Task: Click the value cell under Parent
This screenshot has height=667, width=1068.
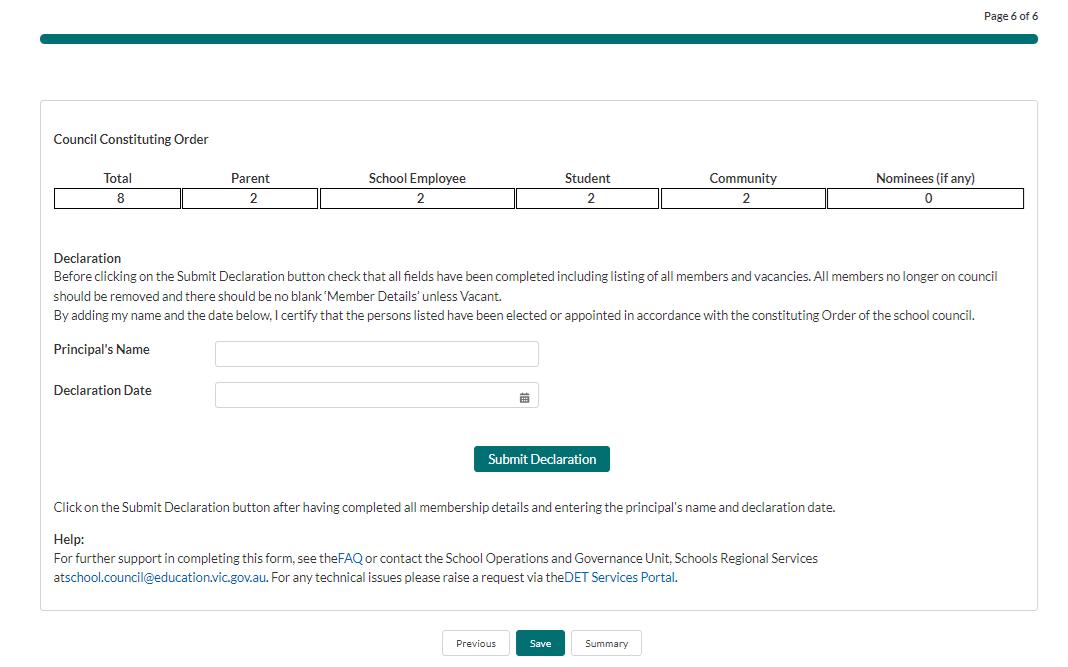Action: pos(250,198)
